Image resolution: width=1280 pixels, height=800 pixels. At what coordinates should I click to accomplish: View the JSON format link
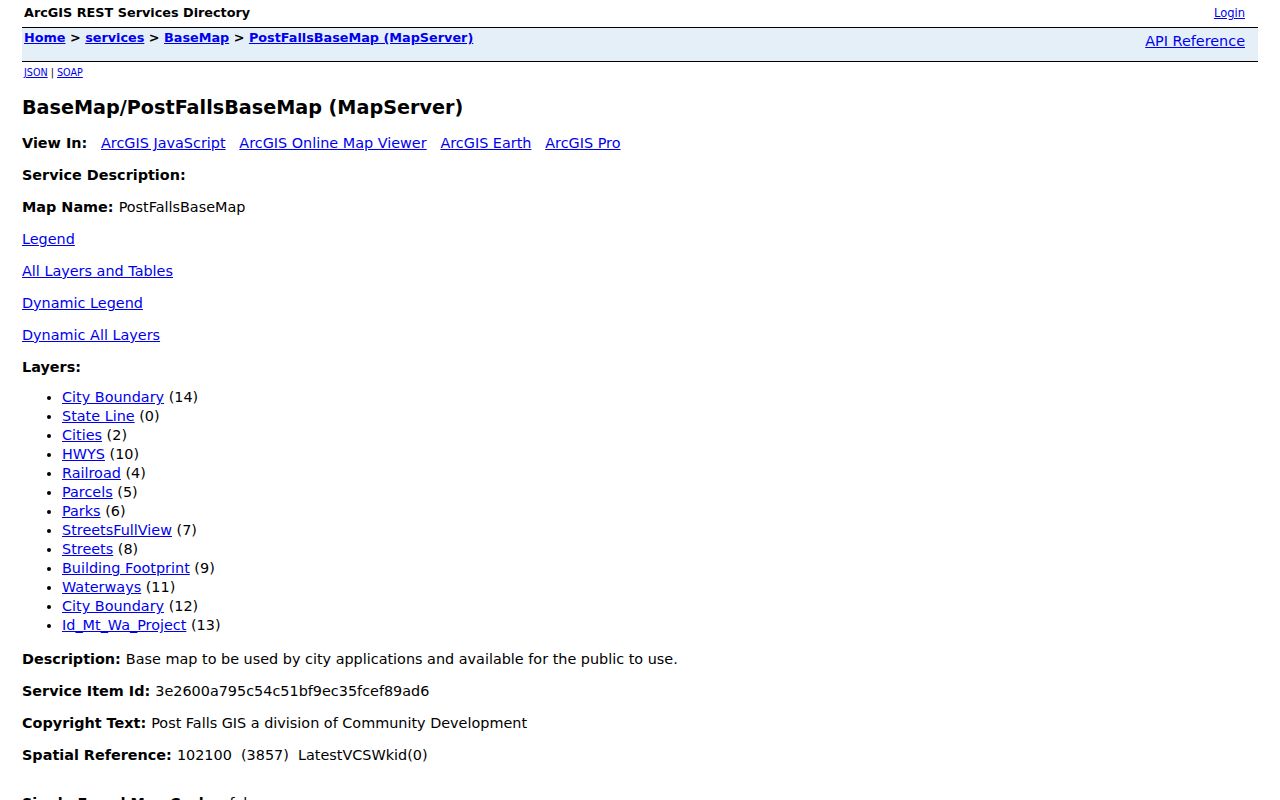click(x=35, y=72)
